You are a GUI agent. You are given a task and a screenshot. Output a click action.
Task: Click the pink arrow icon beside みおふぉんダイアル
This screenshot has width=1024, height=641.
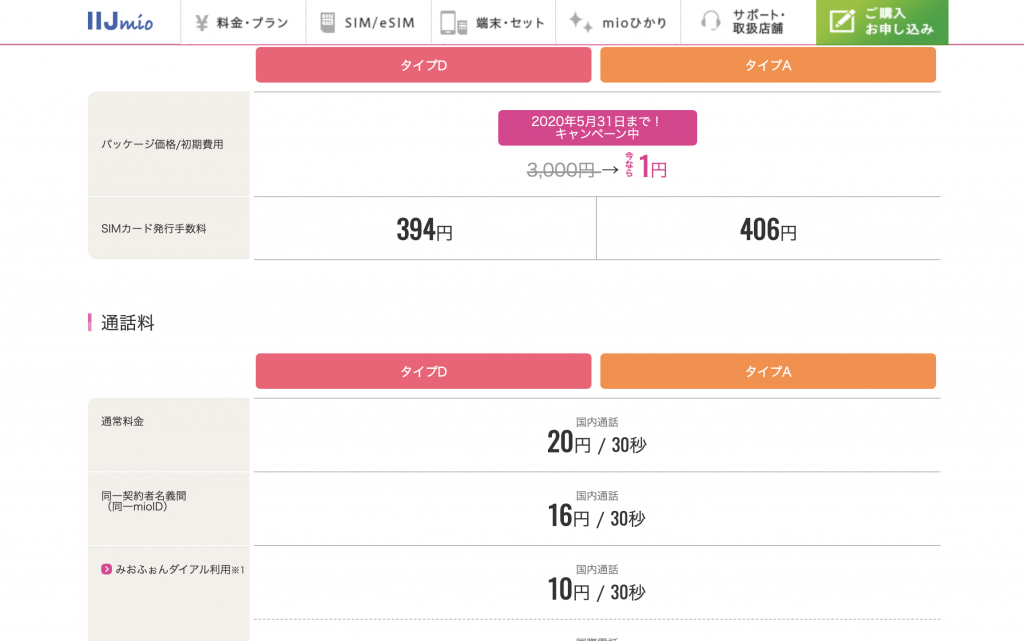[x=106, y=569]
